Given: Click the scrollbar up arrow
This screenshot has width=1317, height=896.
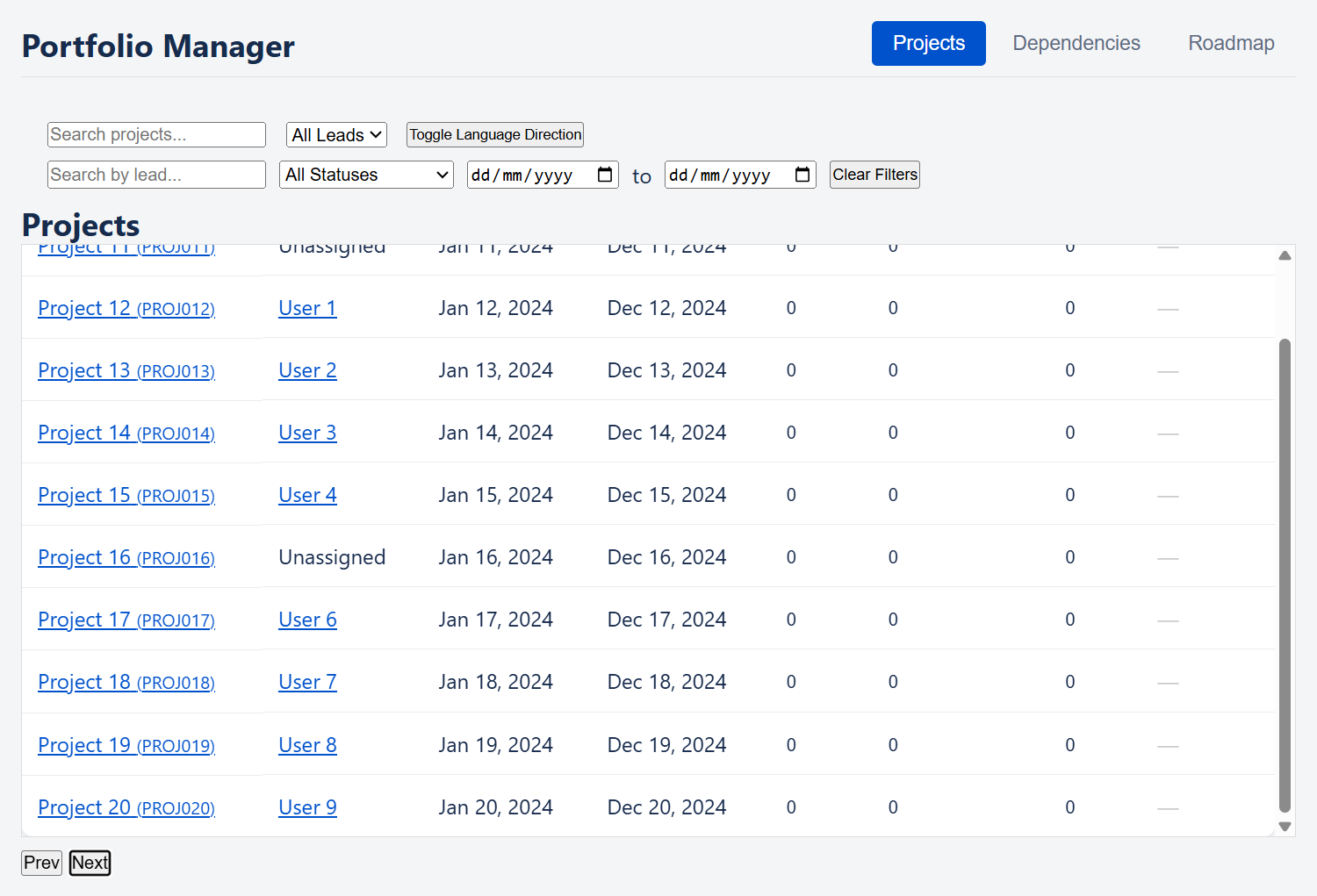Looking at the screenshot, I should click(1285, 255).
